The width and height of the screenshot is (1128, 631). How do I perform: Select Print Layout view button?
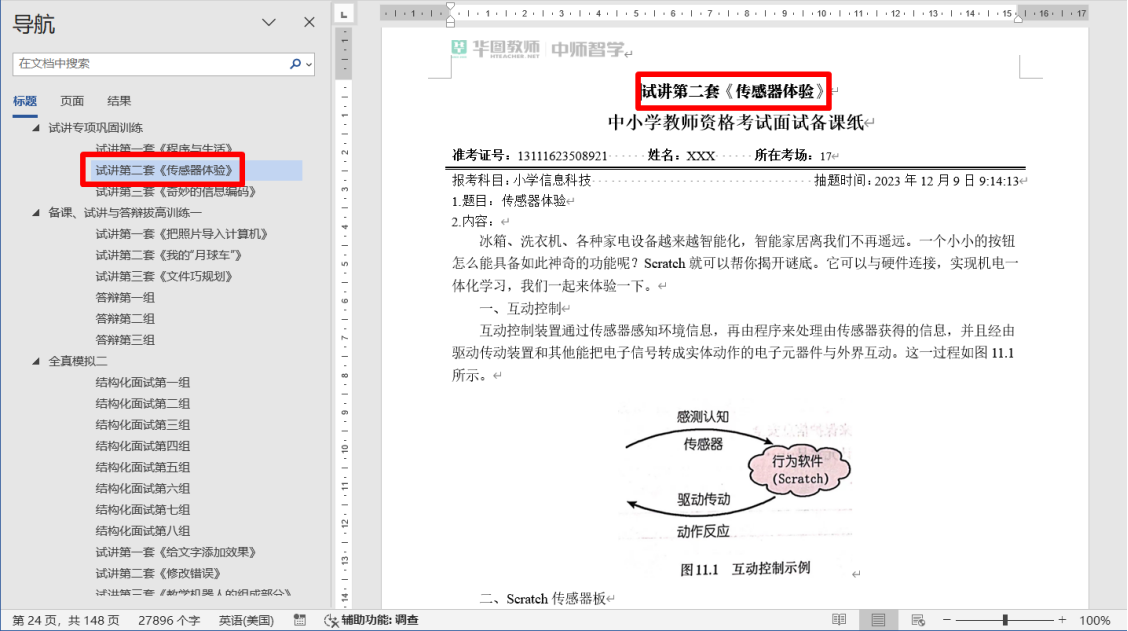point(878,620)
